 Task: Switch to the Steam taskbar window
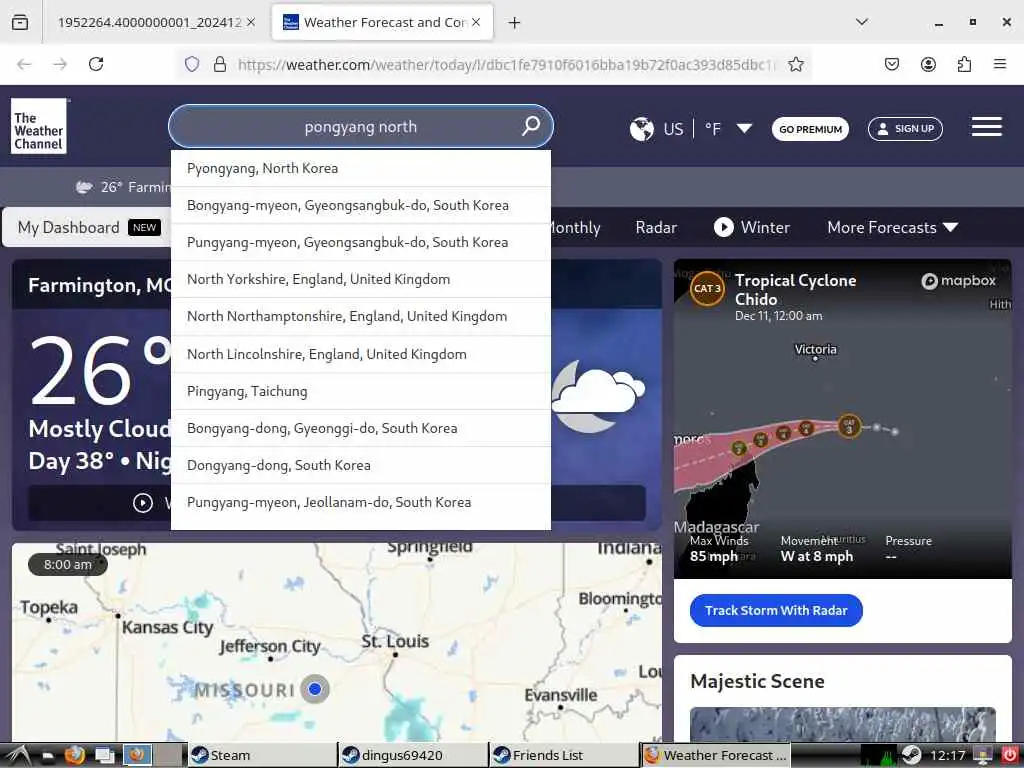tap(263, 756)
